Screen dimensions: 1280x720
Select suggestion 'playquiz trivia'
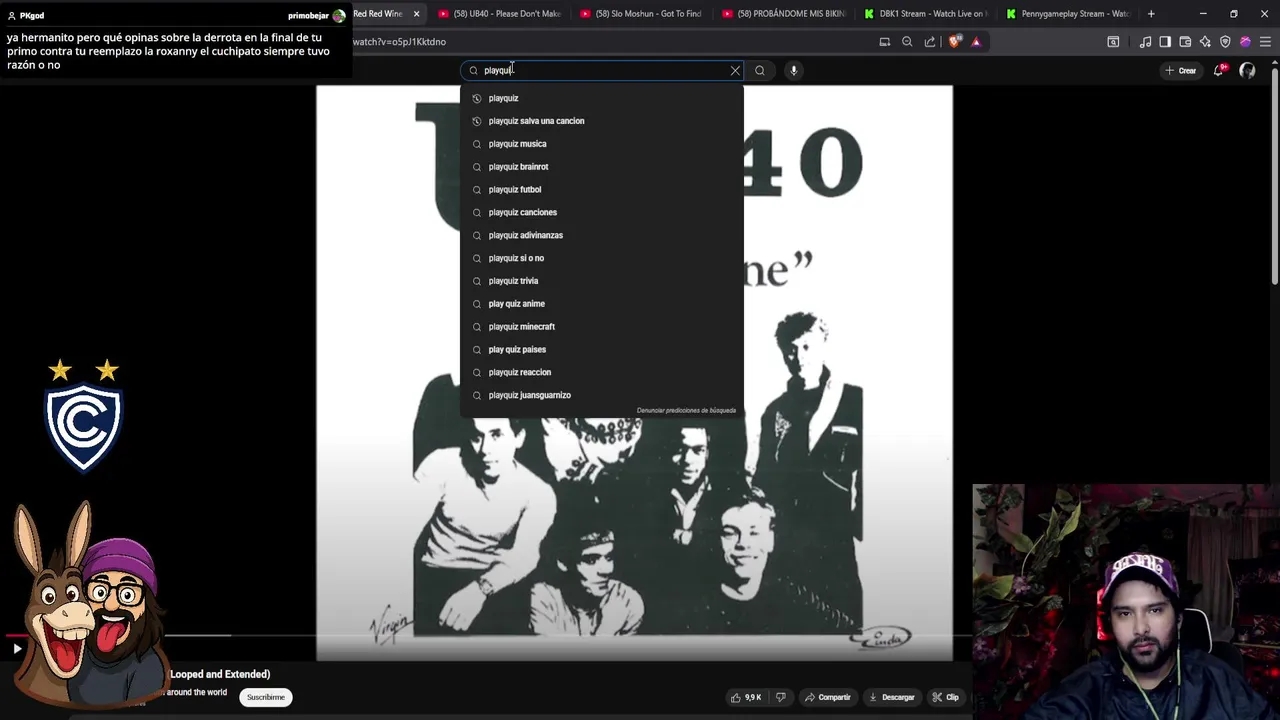coord(602,281)
